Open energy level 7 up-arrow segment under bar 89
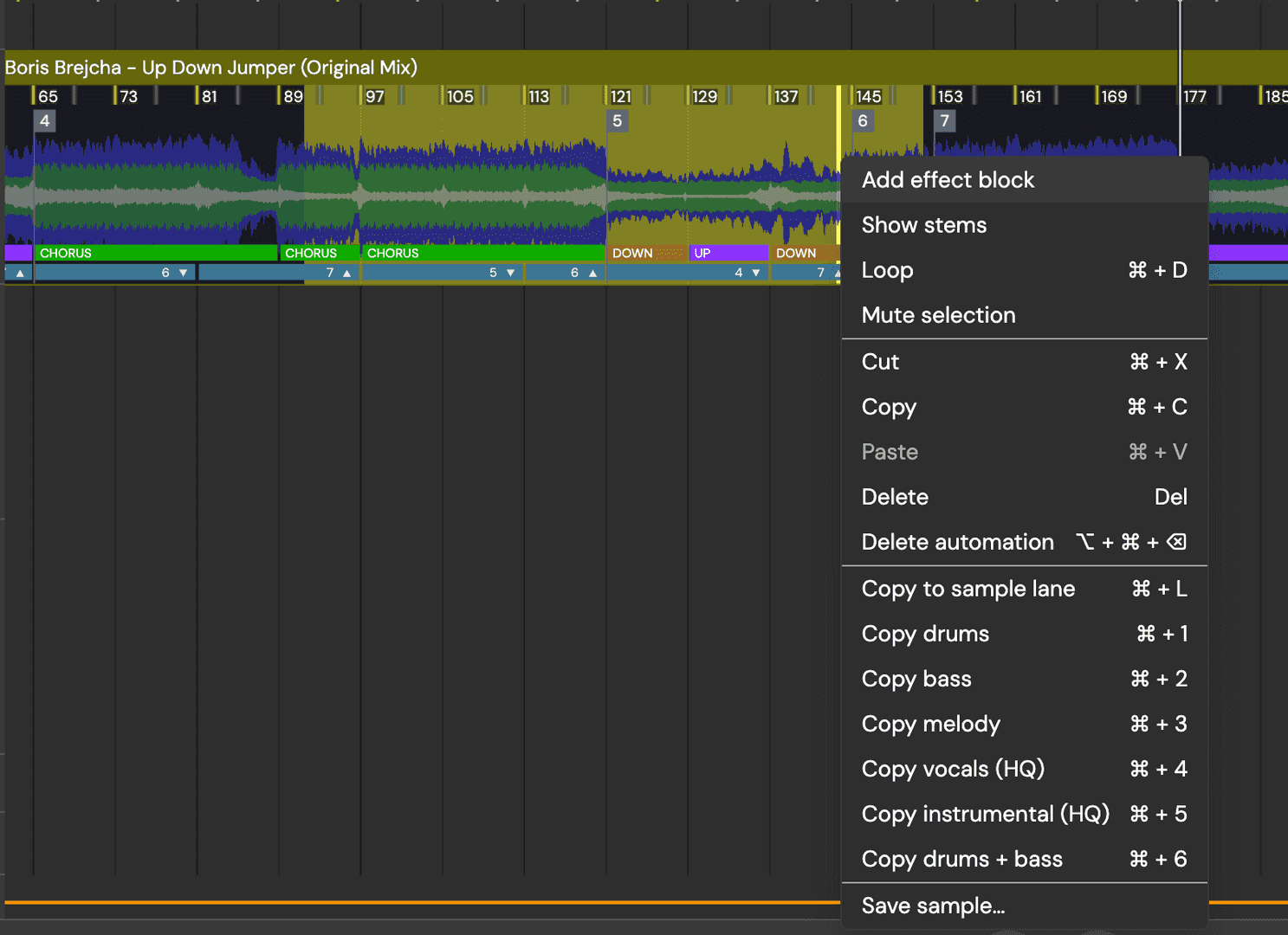The width and height of the screenshot is (1288, 935). coord(279,273)
